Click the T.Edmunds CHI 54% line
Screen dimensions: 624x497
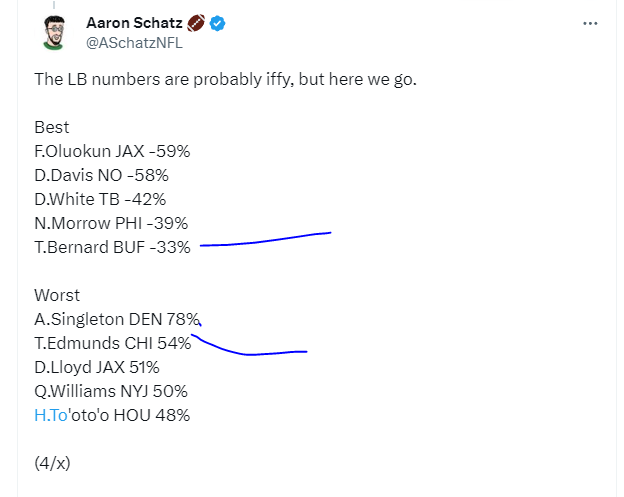[113, 343]
